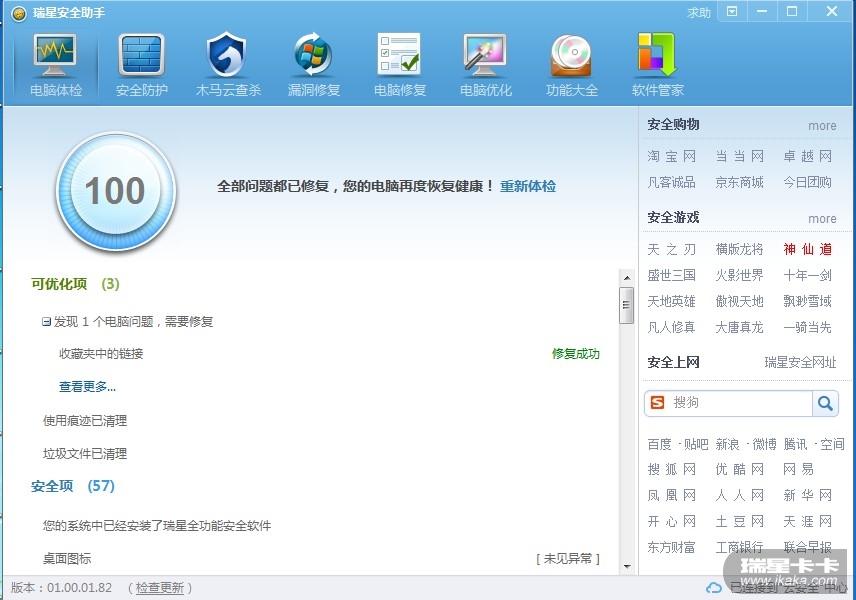This screenshot has width=856, height=600.
Task: Click 检查更新 link in status bar
Action: click(160, 588)
